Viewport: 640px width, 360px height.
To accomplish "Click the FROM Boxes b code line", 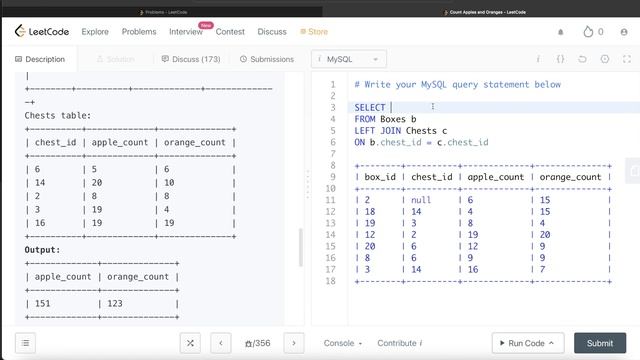I will 385,119.
